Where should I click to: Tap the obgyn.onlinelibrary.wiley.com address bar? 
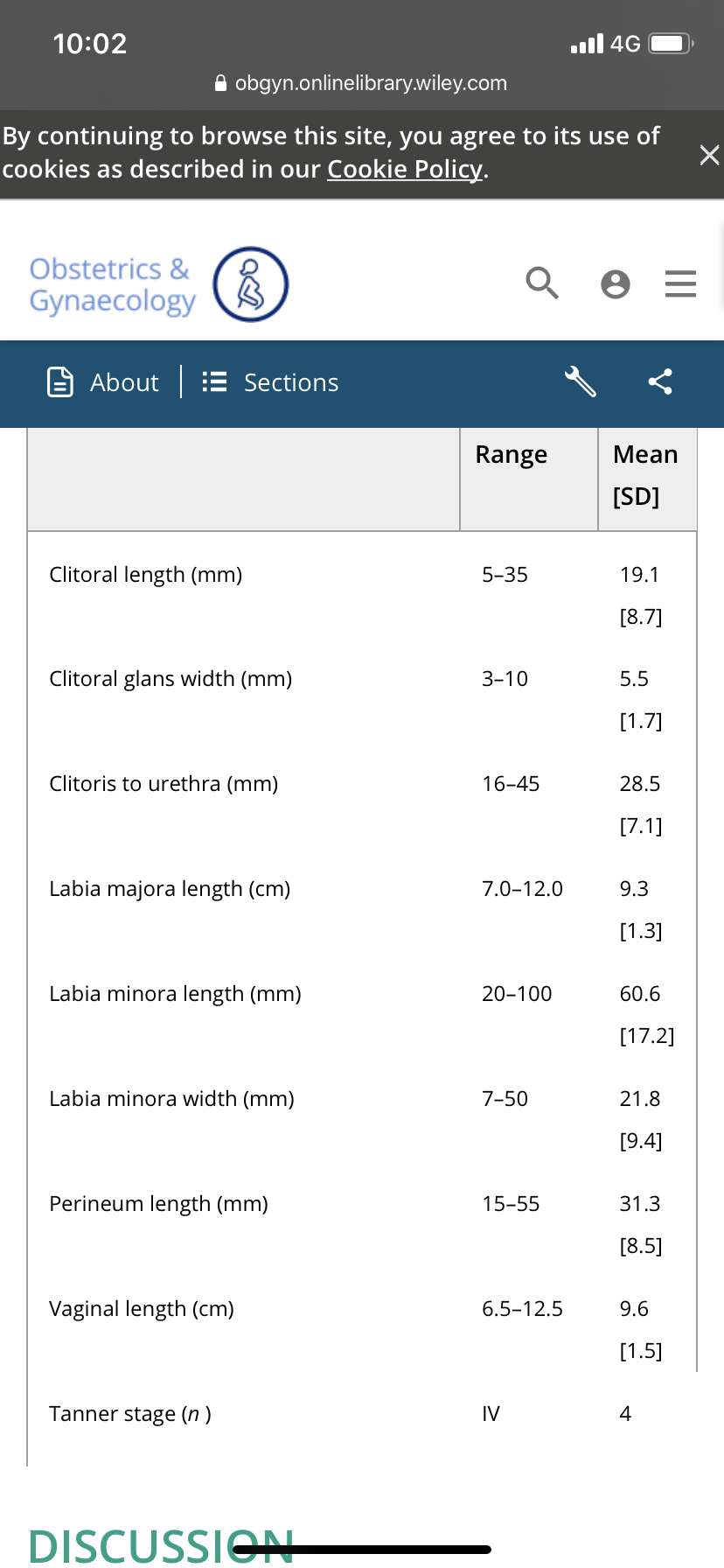click(361, 83)
